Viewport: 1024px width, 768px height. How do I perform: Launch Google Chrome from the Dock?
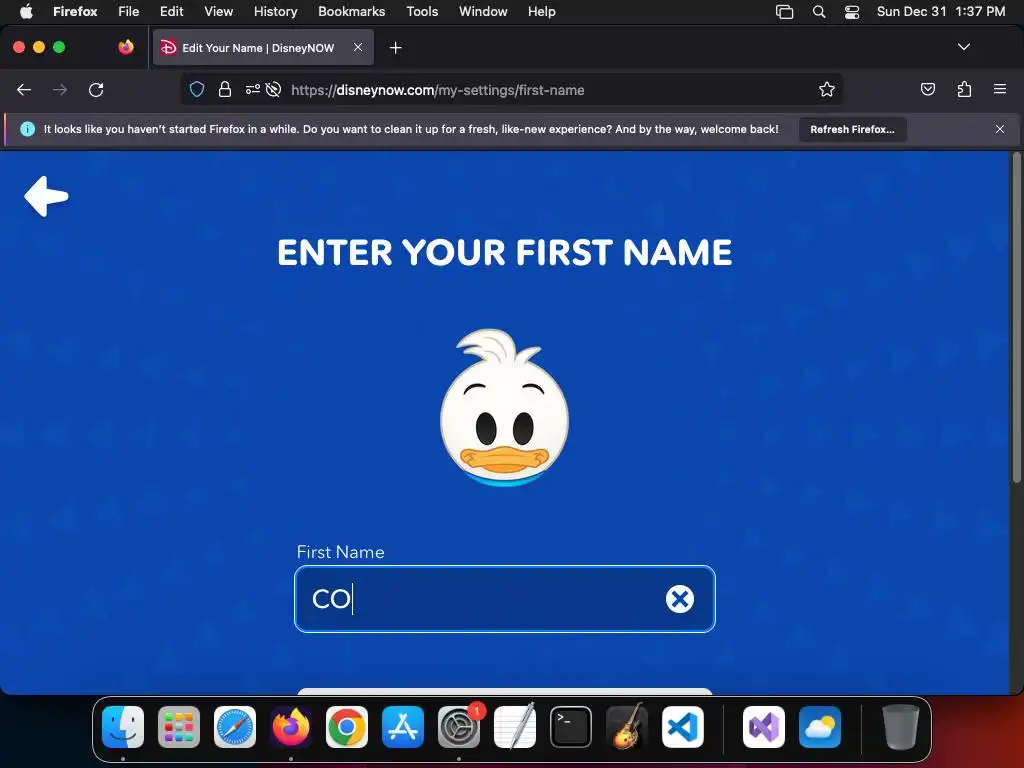(347, 727)
